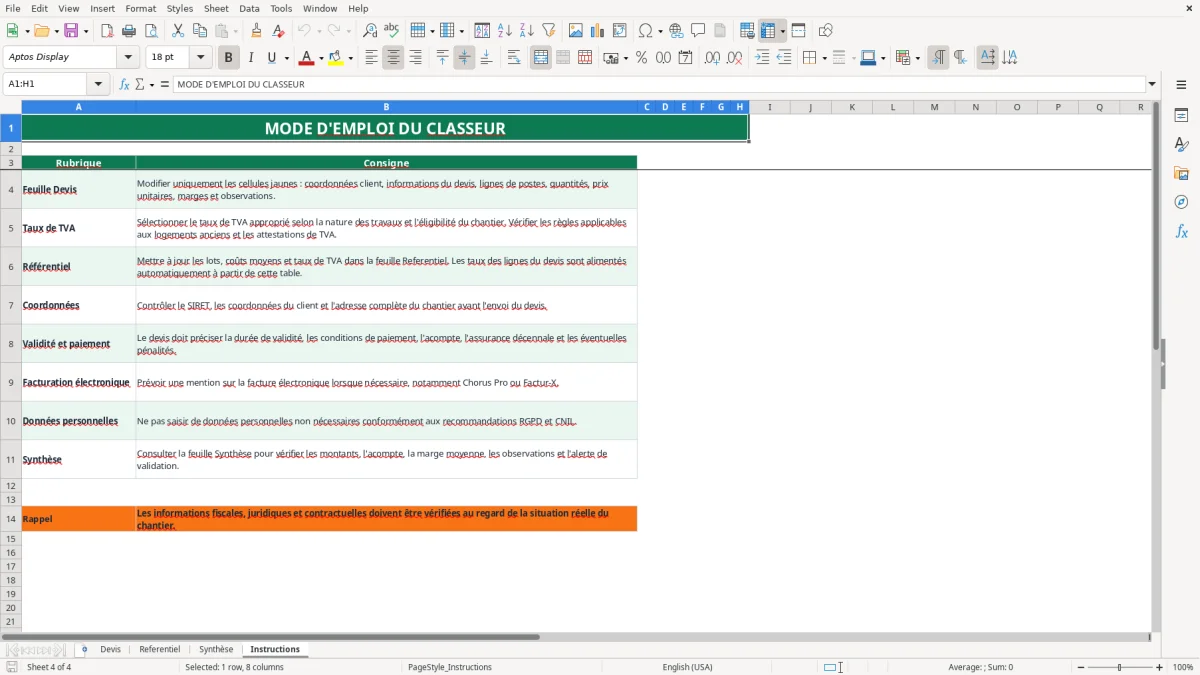Toggle Wrap Text

[514, 58]
